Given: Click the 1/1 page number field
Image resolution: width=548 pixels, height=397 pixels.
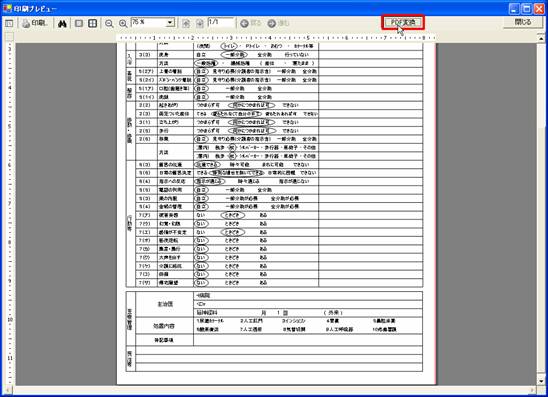Looking at the screenshot, I should click(221, 23).
